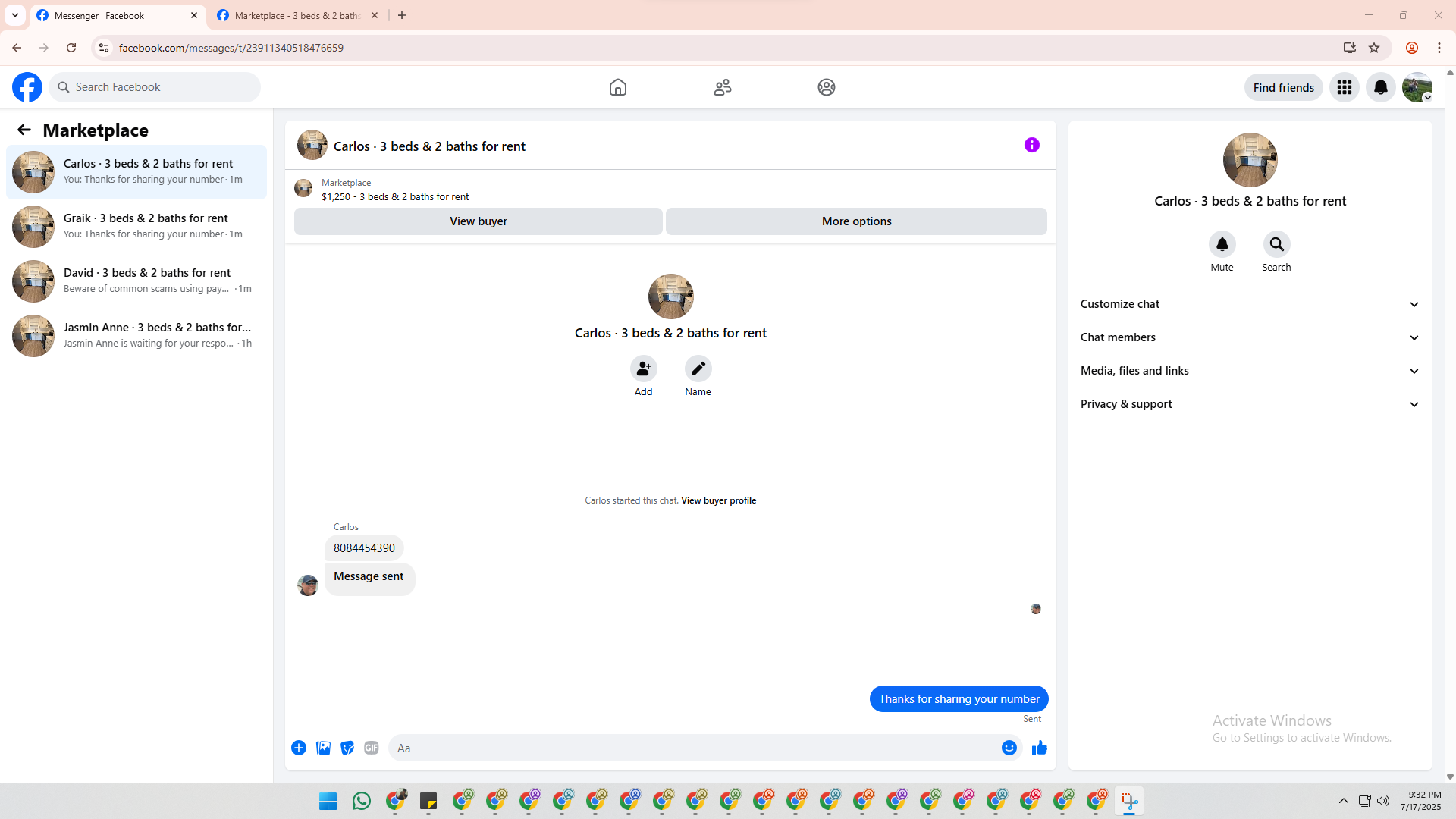The image size is (1456, 819).
Task: Click the browser address bar URL
Action: pos(231,48)
